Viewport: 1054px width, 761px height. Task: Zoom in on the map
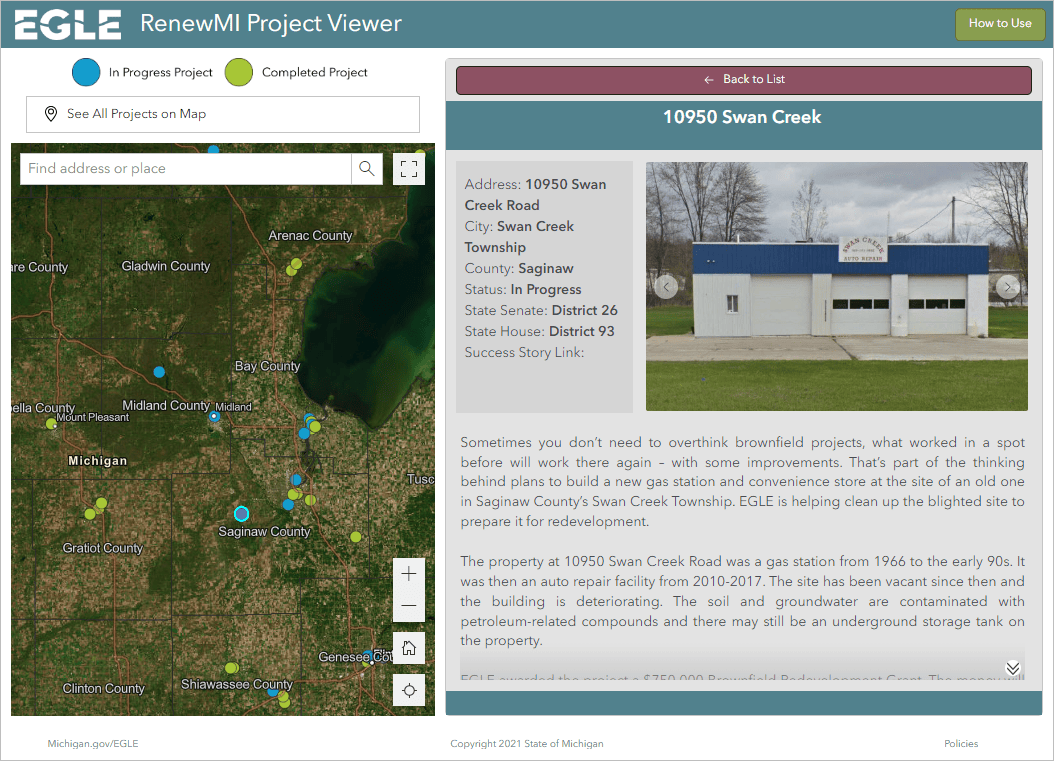408,573
